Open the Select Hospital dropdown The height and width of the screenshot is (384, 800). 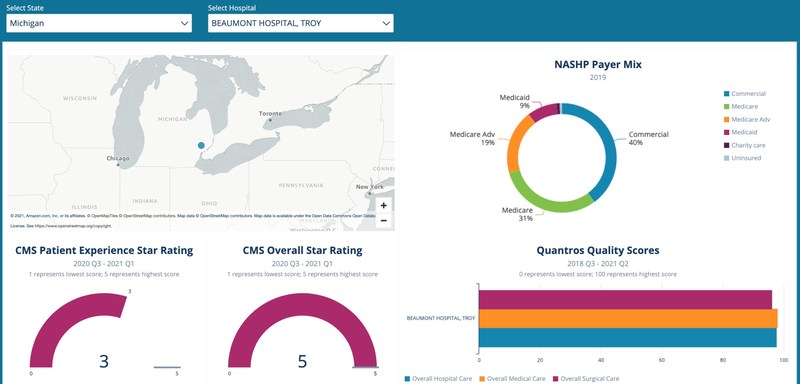click(x=301, y=23)
